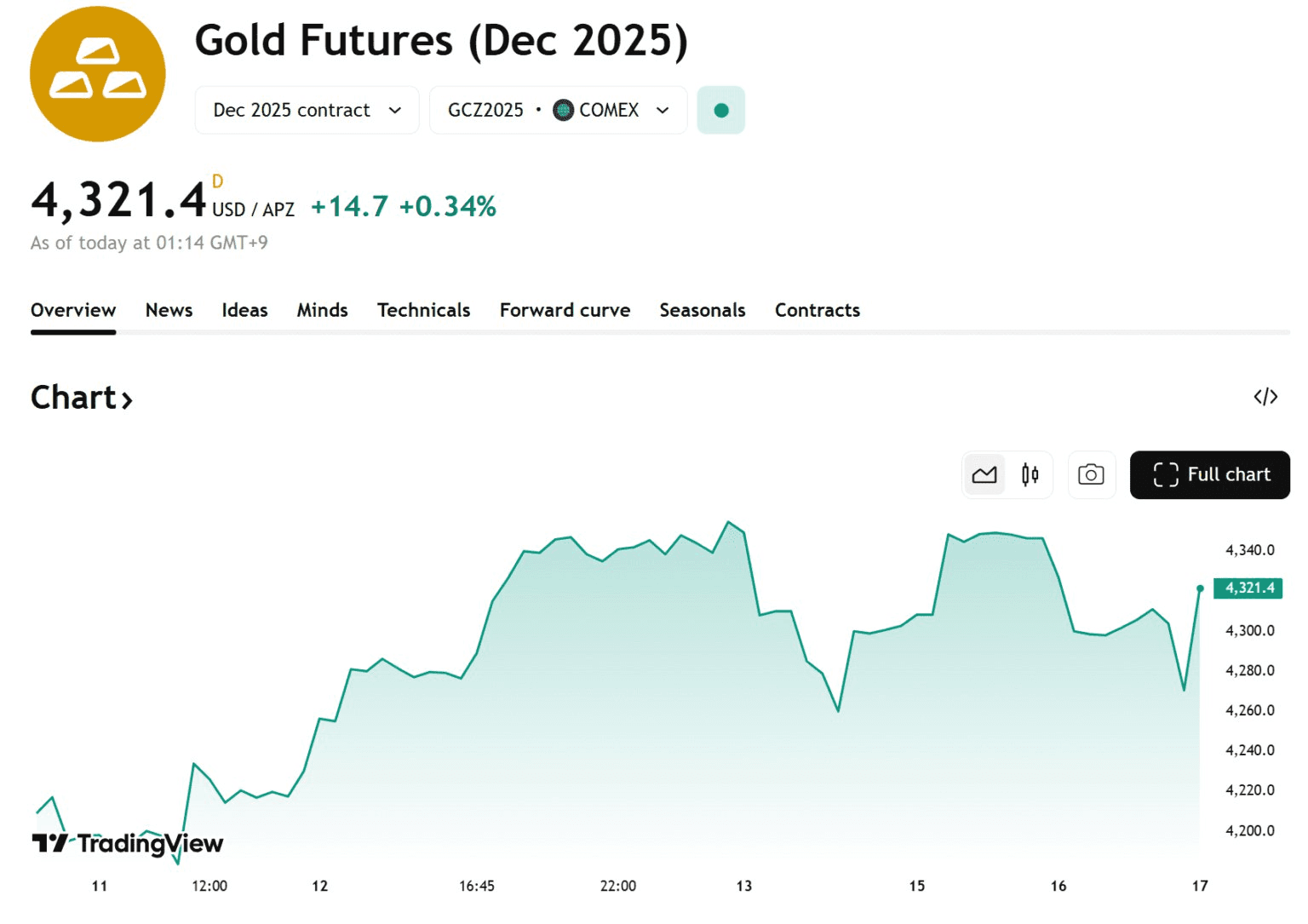Click the 16:45 time axis marker
Screen dimensions: 1308x924
[477, 886]
